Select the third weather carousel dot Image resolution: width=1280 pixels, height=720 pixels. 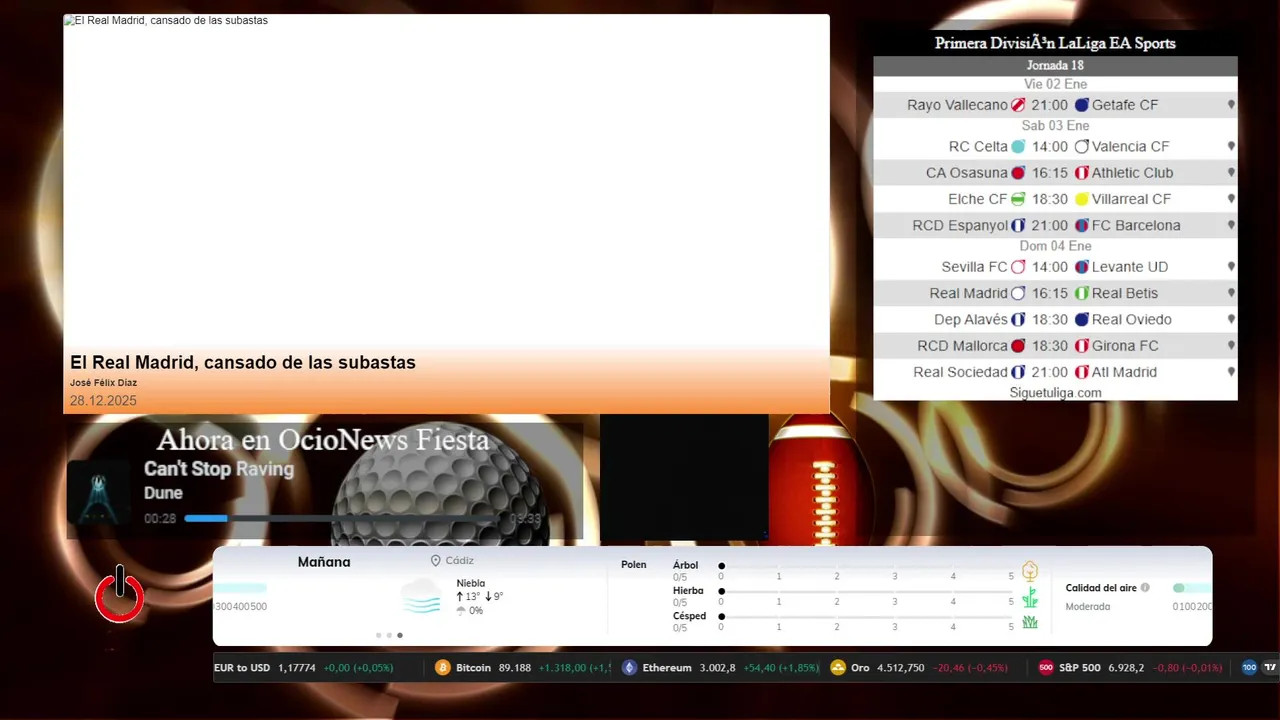(400, 635)
